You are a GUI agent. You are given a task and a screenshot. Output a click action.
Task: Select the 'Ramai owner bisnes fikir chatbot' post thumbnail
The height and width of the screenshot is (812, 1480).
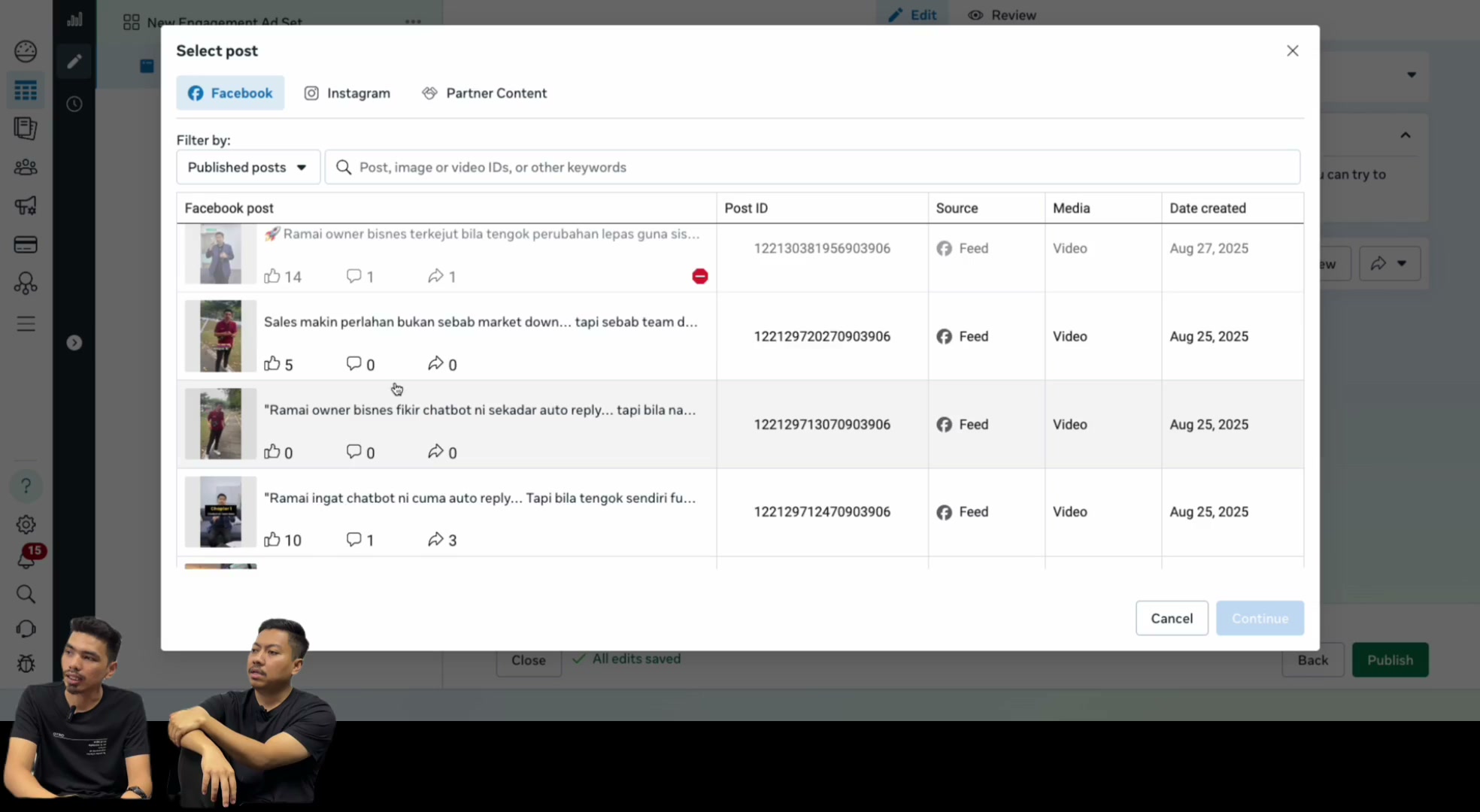220,424
